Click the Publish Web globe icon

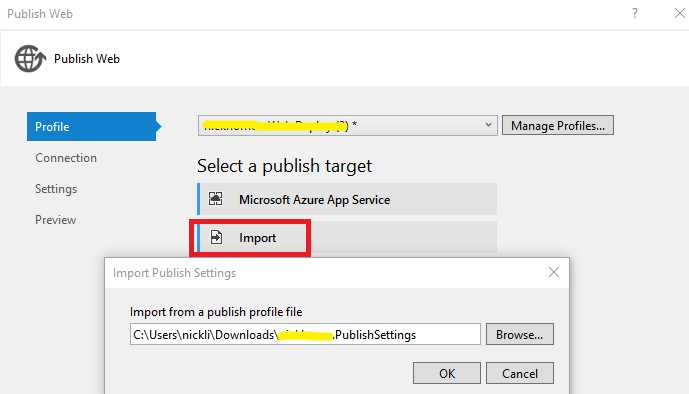coord(30,58)
